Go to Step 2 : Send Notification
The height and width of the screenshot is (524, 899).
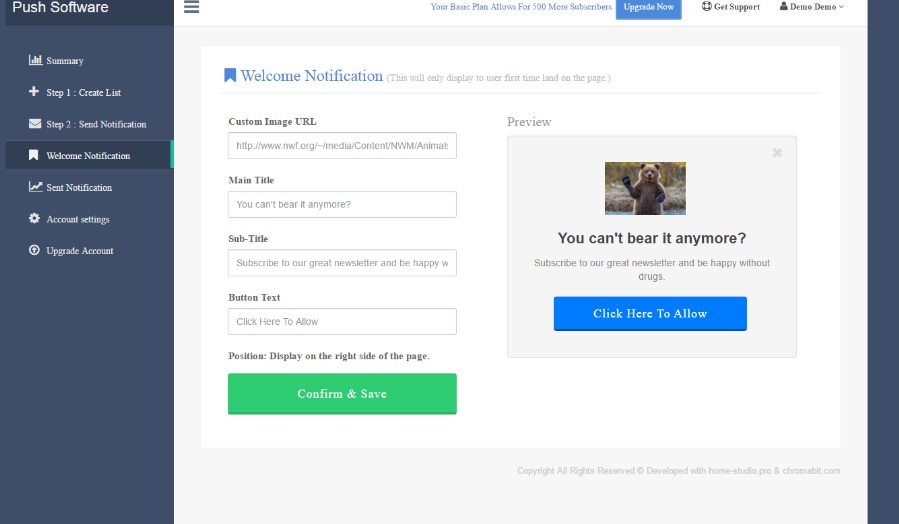click(96, 124)
